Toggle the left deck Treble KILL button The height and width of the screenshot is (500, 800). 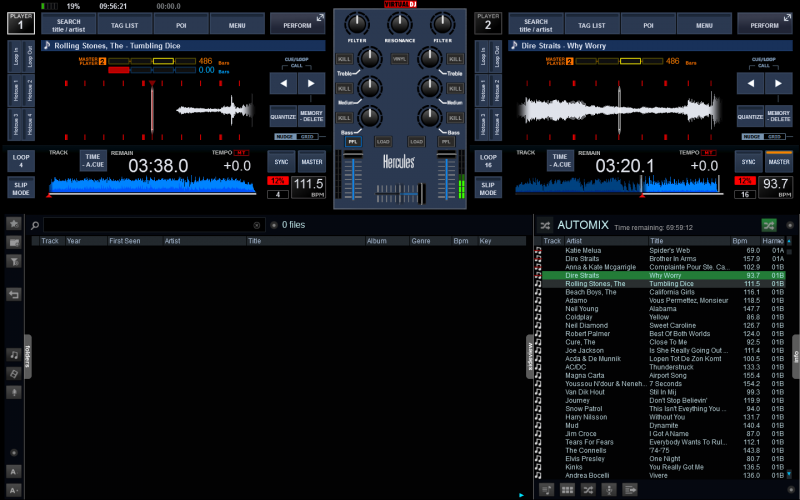point(344,59)
